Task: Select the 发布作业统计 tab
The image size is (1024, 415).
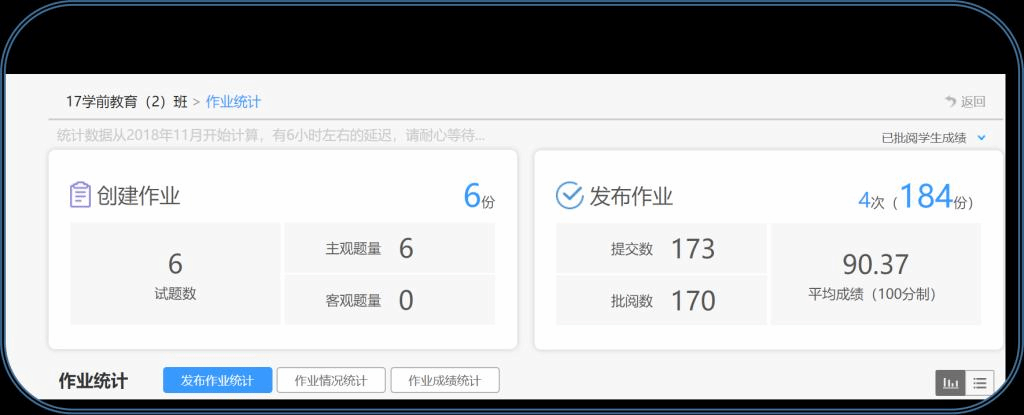Action: tap(217, 381)
